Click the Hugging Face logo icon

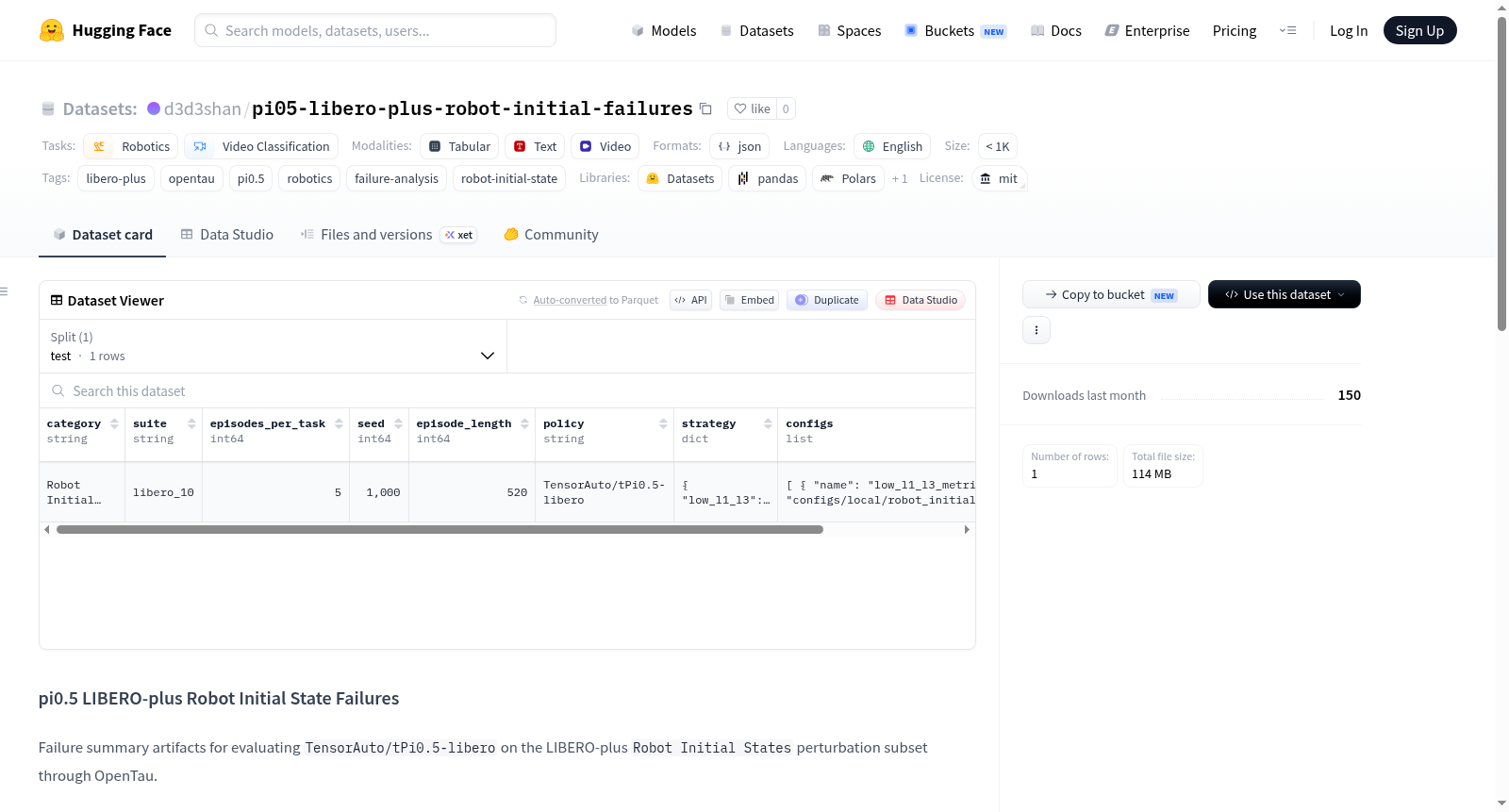point(52,30)
